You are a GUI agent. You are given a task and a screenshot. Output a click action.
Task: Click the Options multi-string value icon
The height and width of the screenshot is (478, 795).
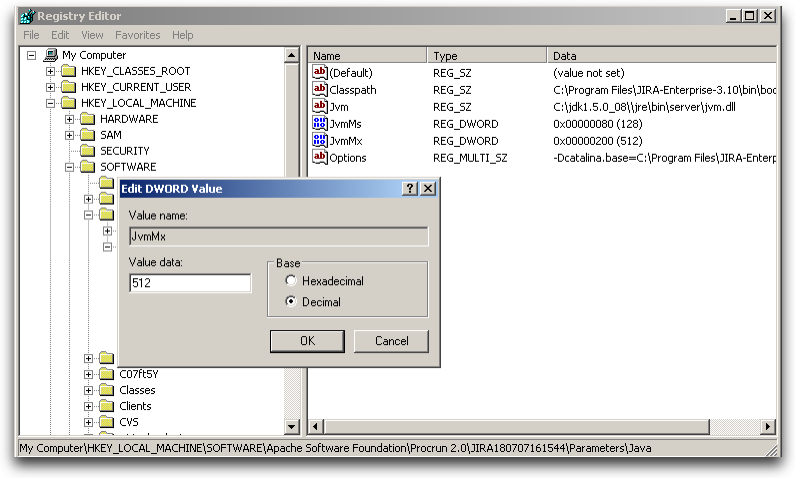tap(320, 157)
